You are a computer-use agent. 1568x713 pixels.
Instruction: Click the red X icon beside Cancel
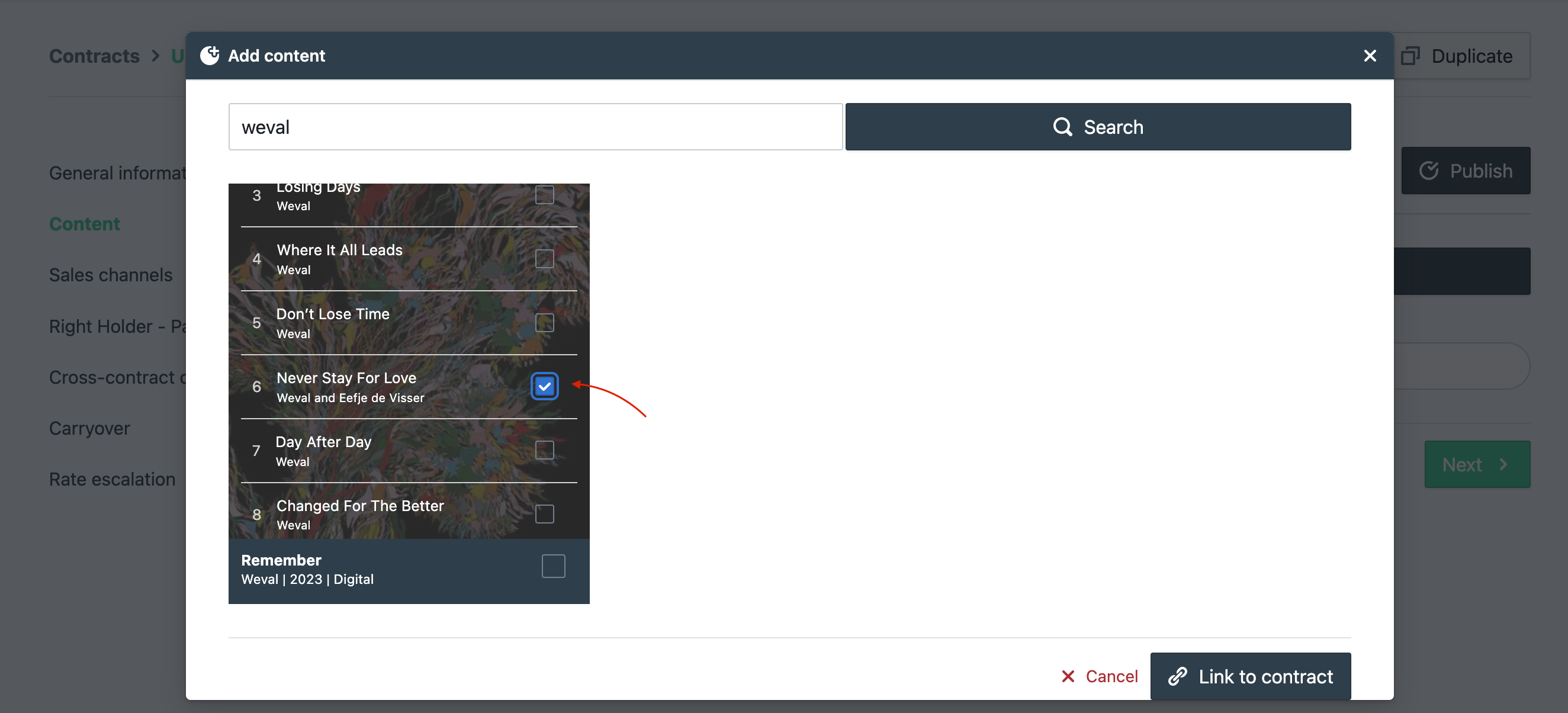coord(1068,676)
